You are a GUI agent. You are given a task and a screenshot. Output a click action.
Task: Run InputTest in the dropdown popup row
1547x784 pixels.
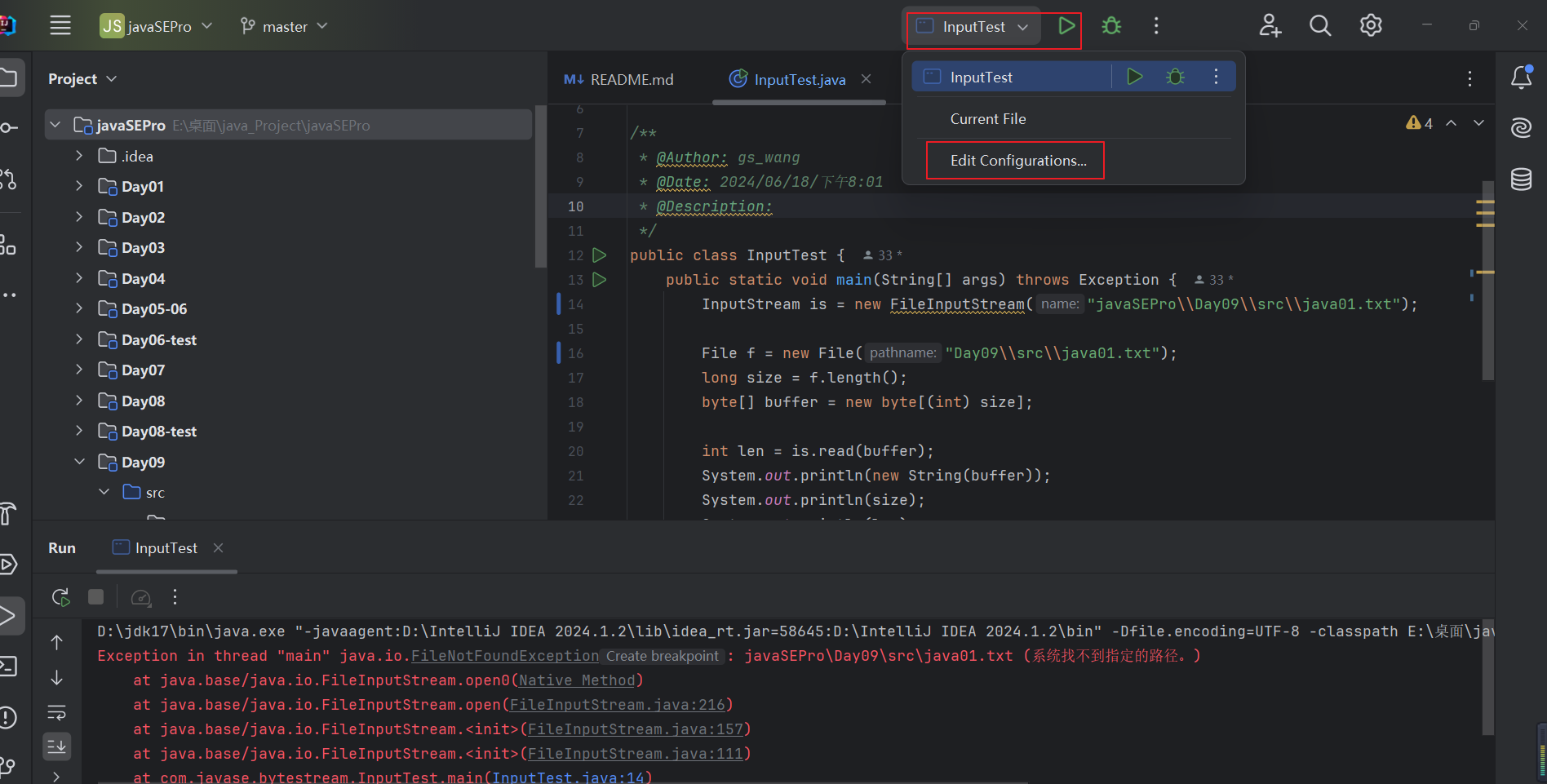tap(1134, 77)
